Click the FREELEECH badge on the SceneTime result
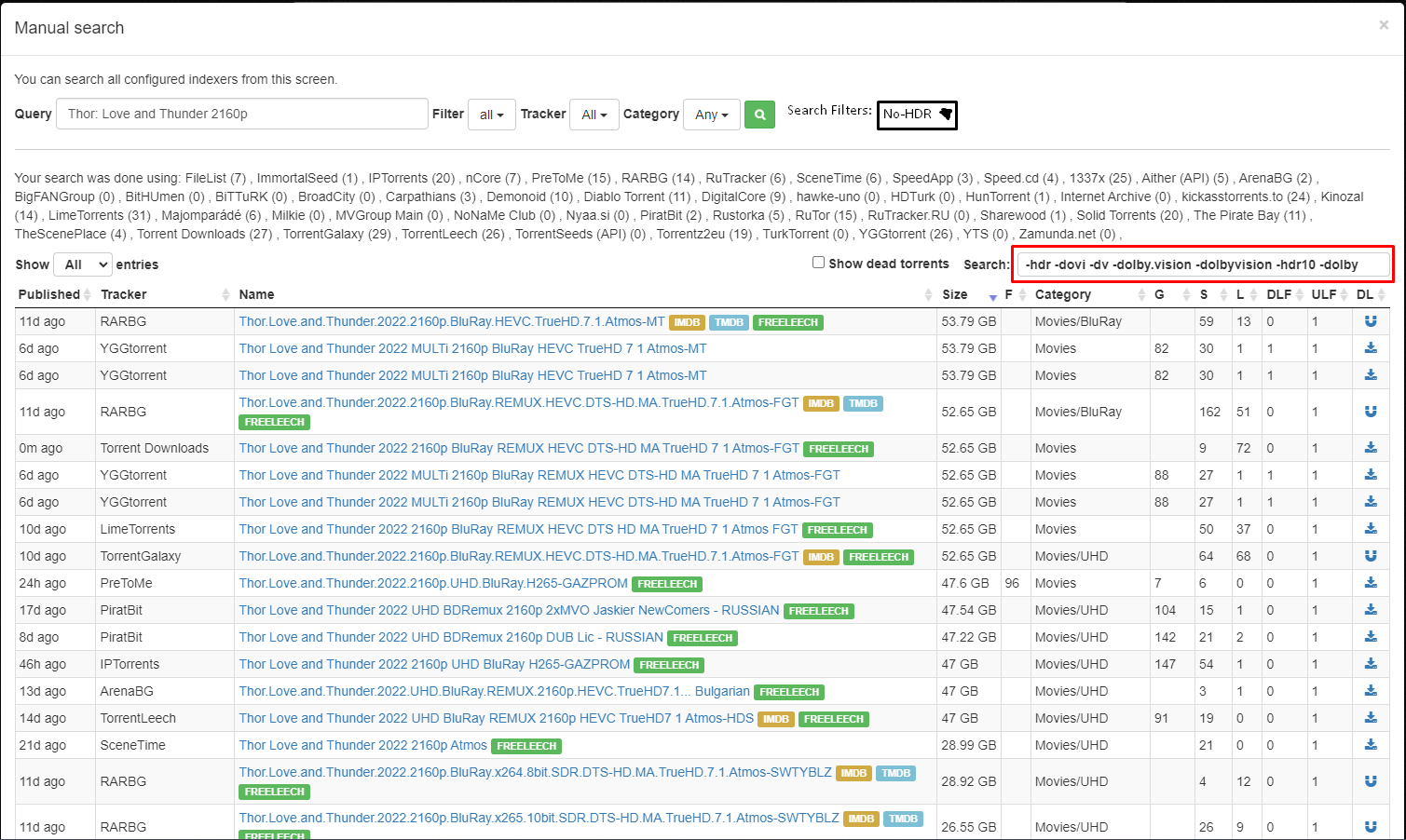The width and height of the screenshot is (1406, 840). (x=526, y=745)
